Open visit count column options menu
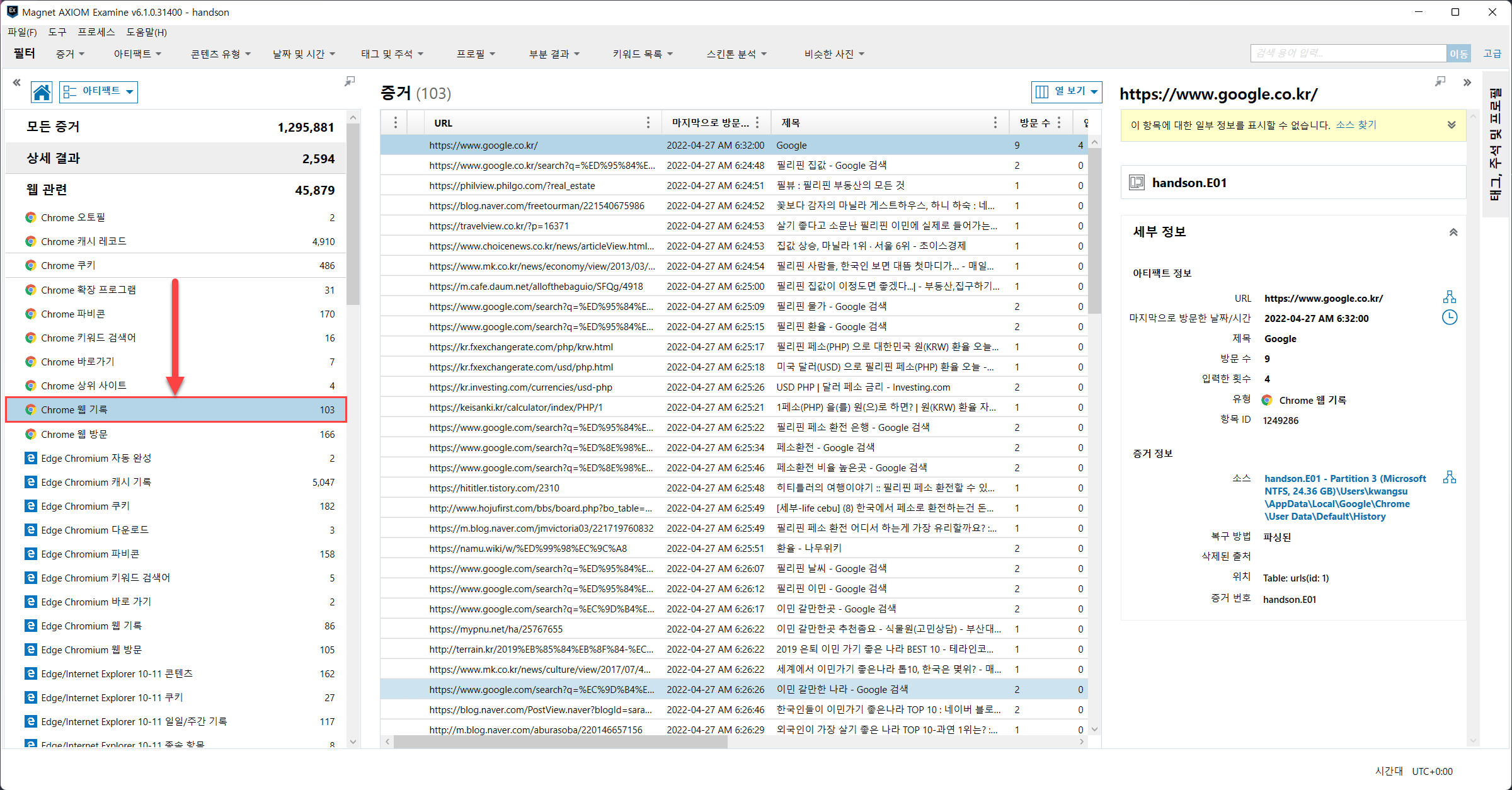The height and width of the screenshot is (790, 1512). tap(1059, 123)
